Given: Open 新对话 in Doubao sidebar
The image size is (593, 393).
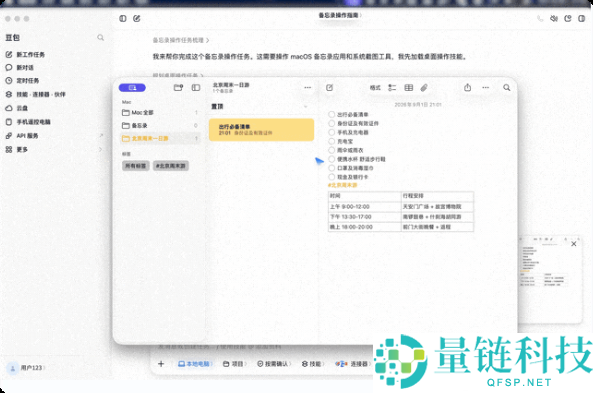Looking at the screenshot, I should 20,67.
